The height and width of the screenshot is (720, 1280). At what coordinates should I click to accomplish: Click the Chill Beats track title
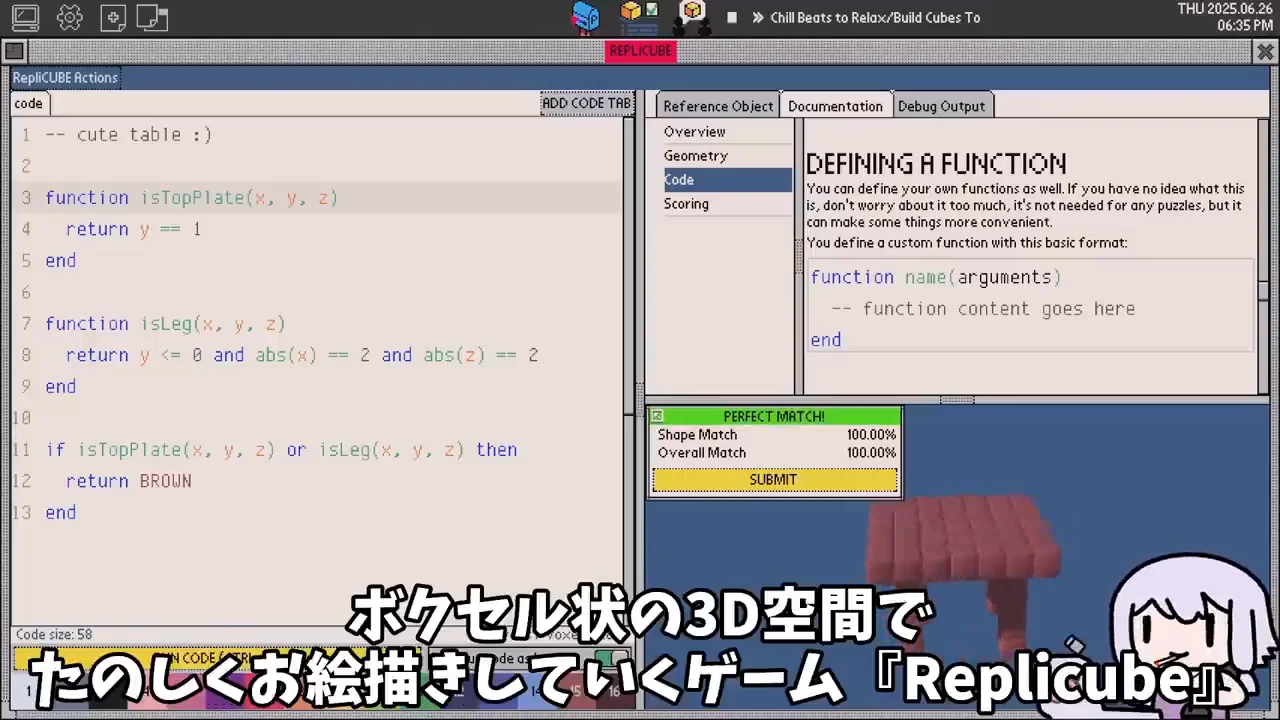pos(875,18)
